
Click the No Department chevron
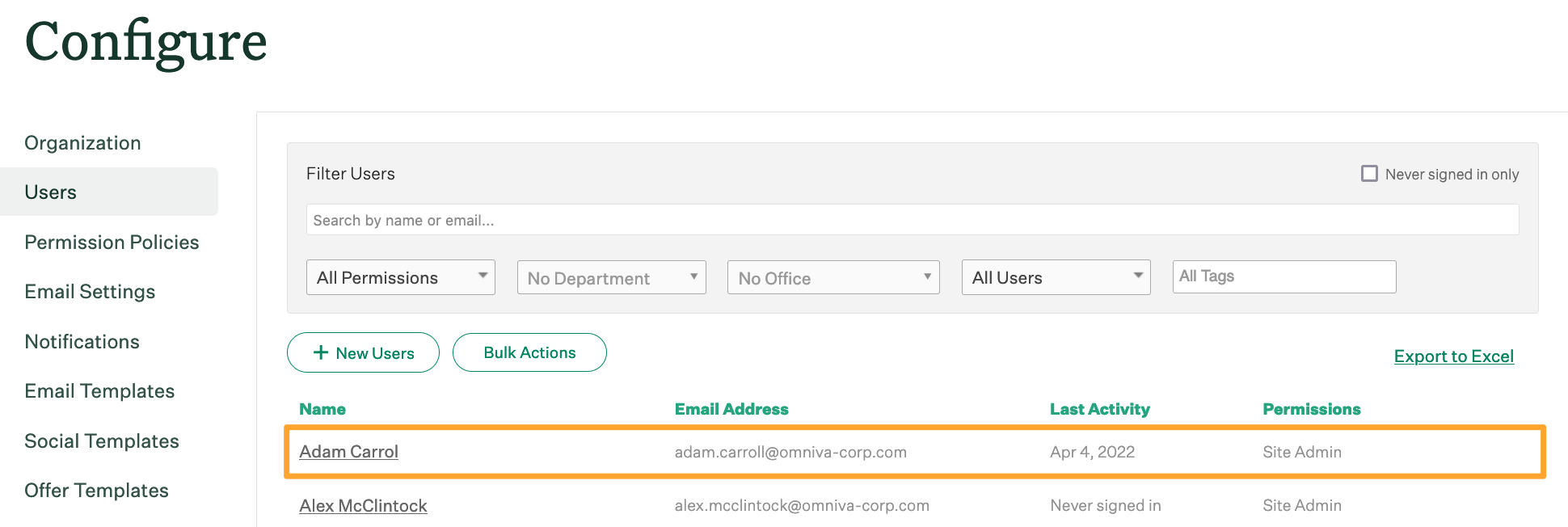[694, 277]
